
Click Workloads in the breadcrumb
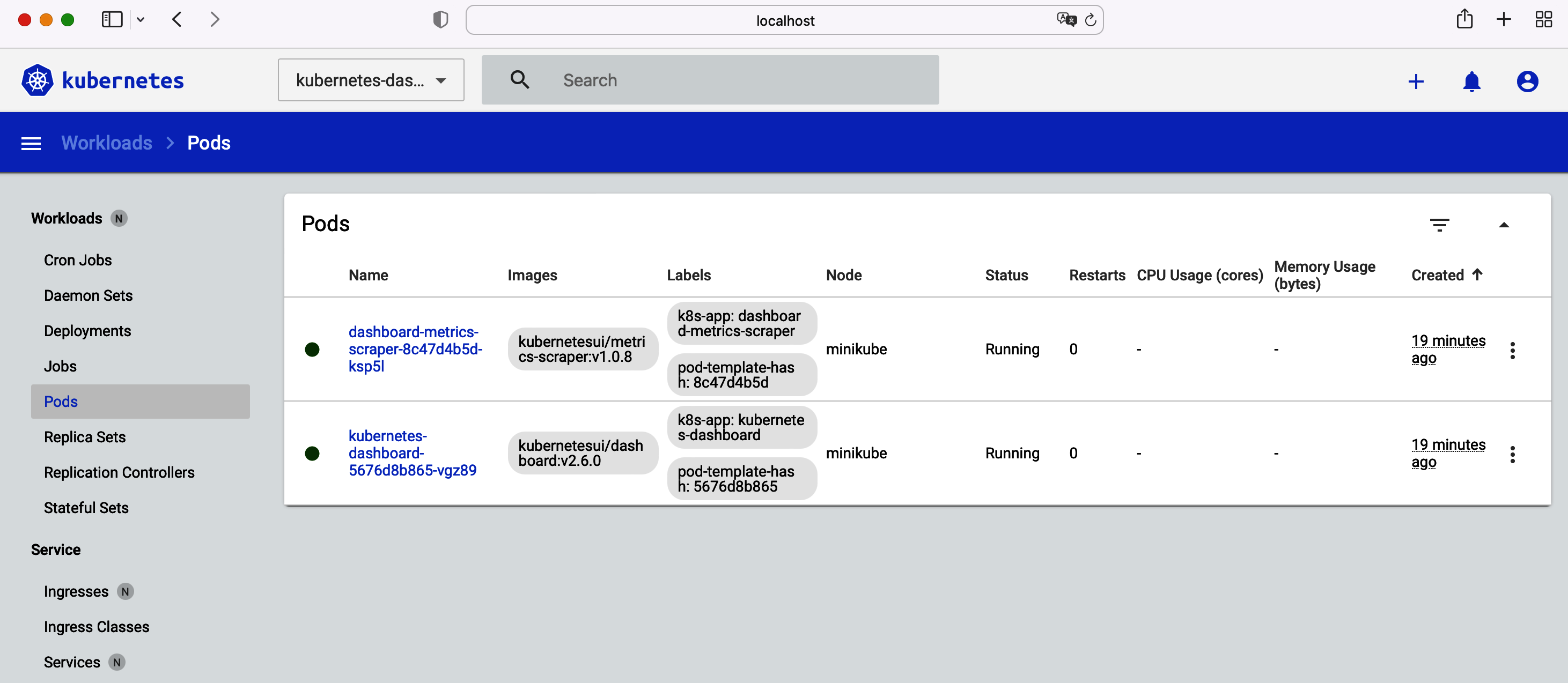107,143
